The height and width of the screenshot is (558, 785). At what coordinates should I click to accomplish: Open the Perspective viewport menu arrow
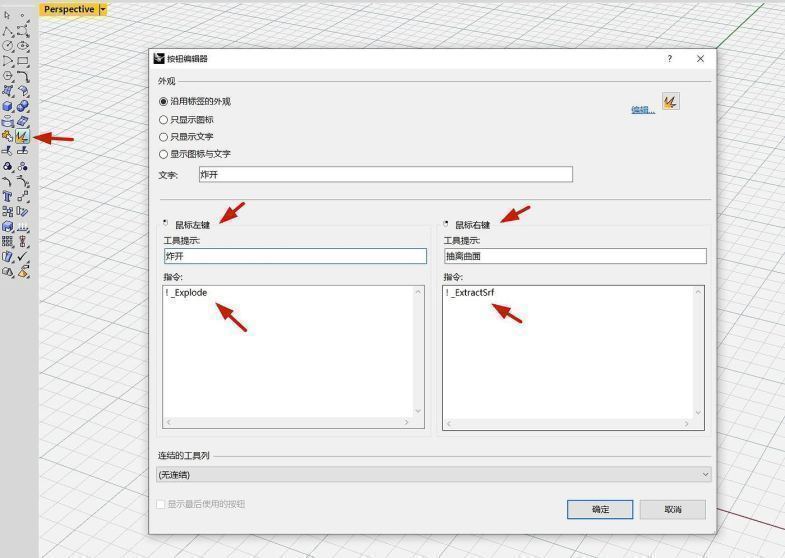(x=103, y=9)
